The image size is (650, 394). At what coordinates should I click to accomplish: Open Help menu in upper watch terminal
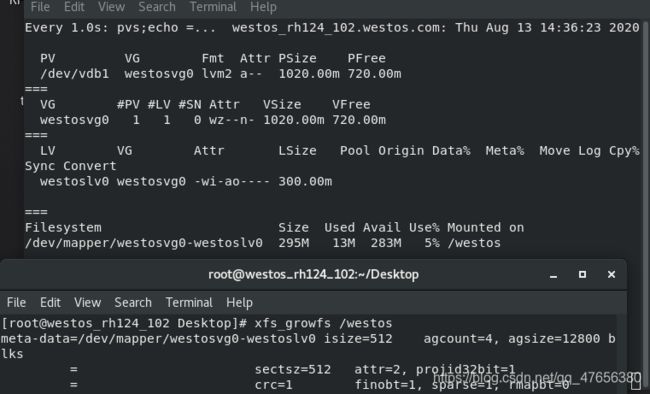[263, 7]
